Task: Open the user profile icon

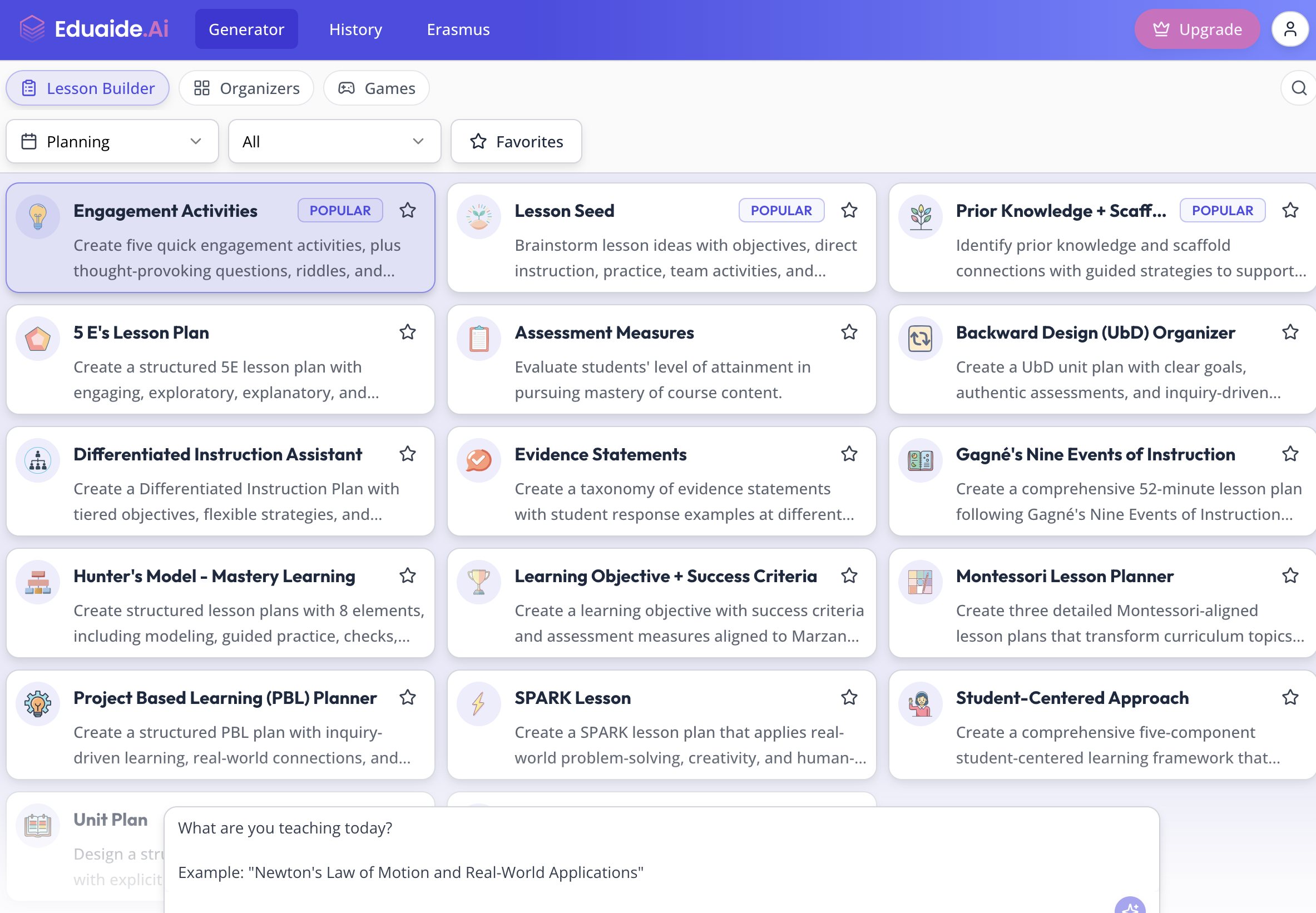Action: (x=1290, y=28)
